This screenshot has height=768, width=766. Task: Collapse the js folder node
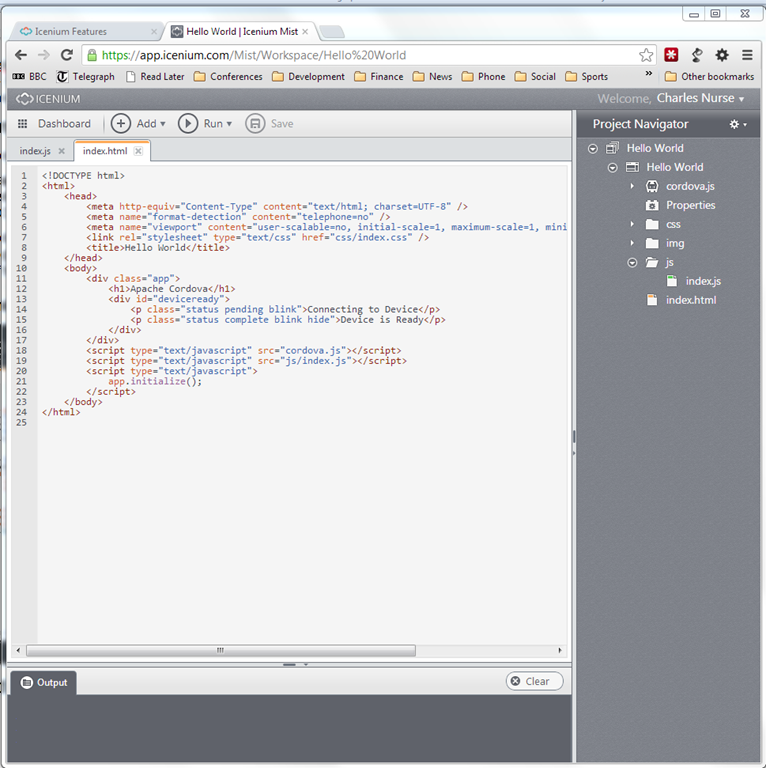pyautogui.click(x=632, y=263)
